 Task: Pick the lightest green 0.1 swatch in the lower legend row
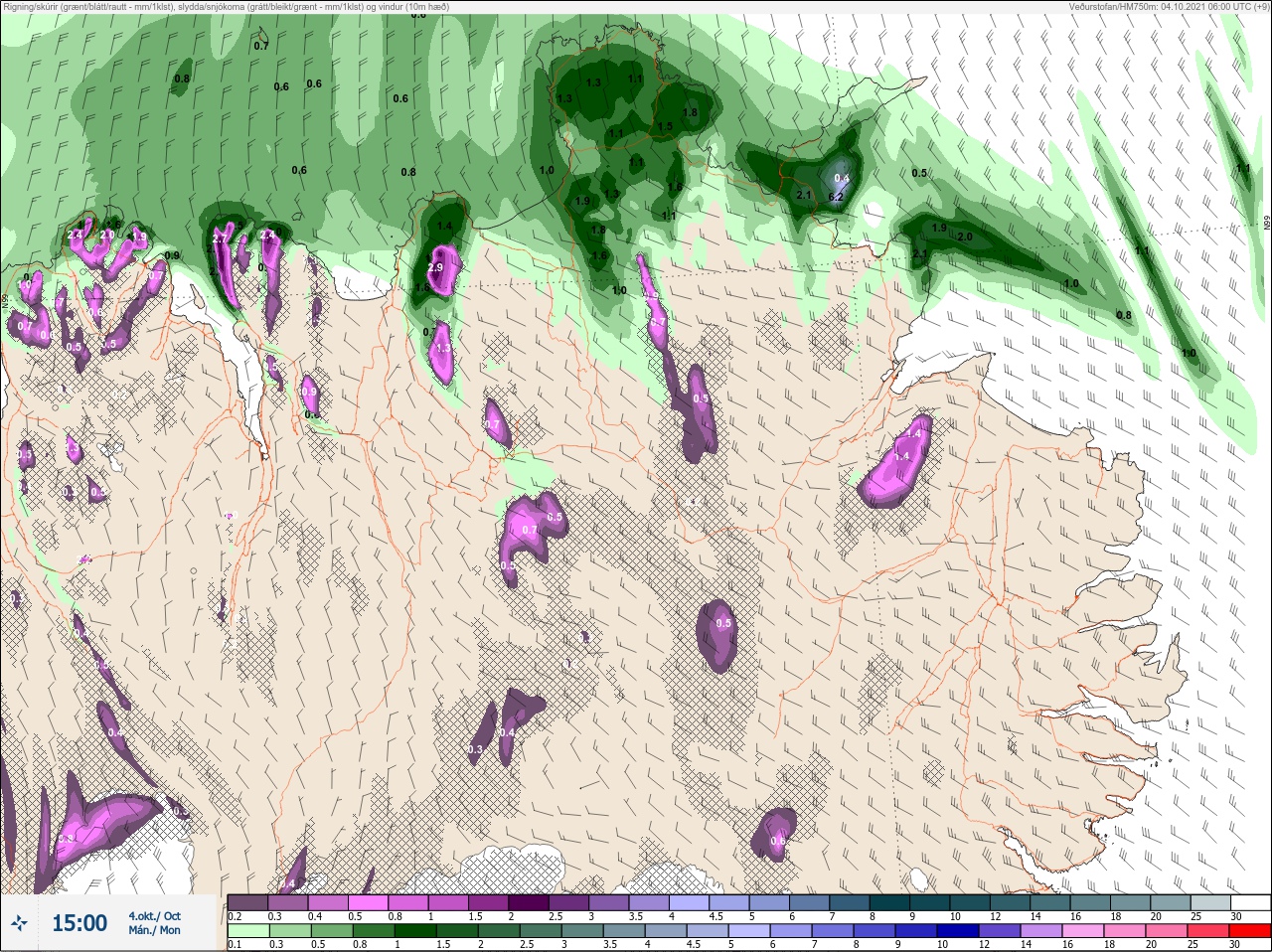pyautogui.click(x=247, y=930)
